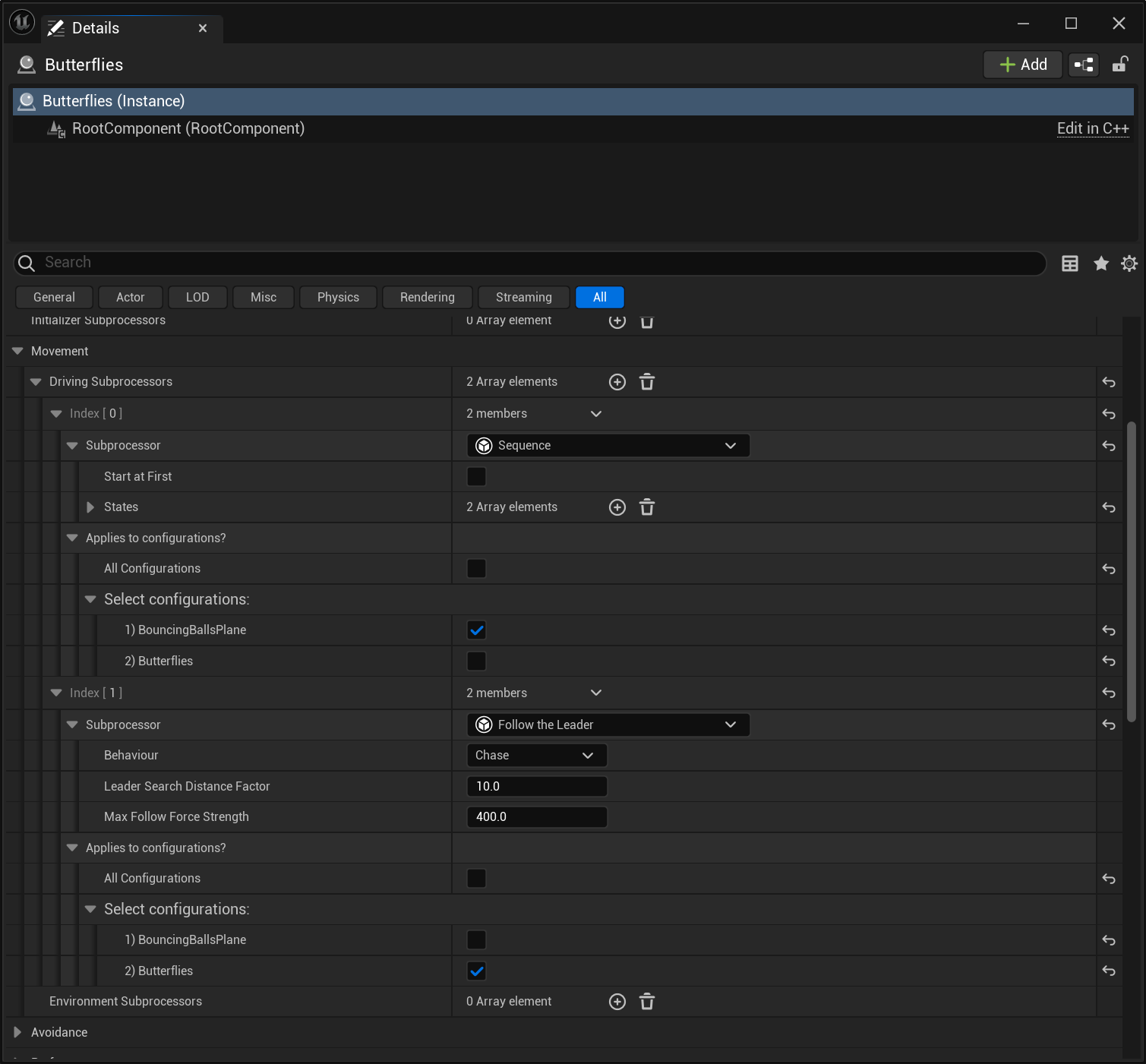
Task: Uncheck Butterflies under Index 1 configurations
Action: coord(476,971)
